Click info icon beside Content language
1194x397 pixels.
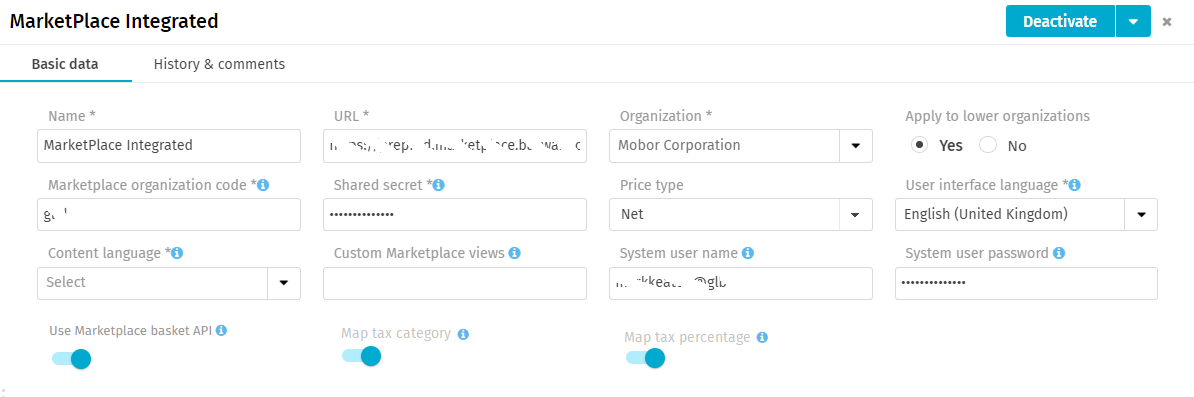[x=178, y=253]
